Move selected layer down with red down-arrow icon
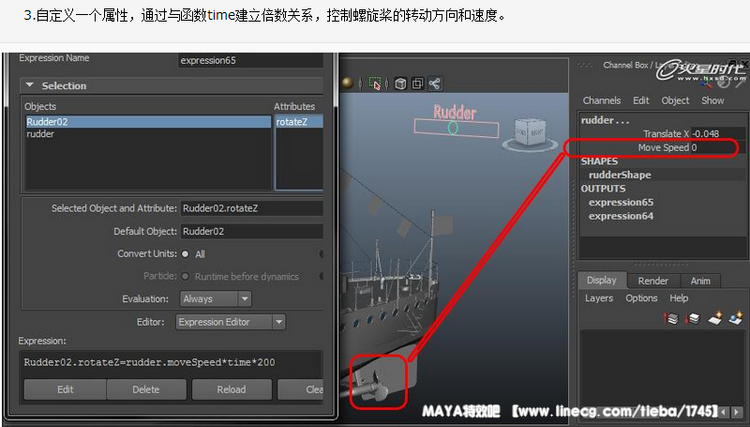Viewport: 750px width, 427px height. tap(693, 318)
